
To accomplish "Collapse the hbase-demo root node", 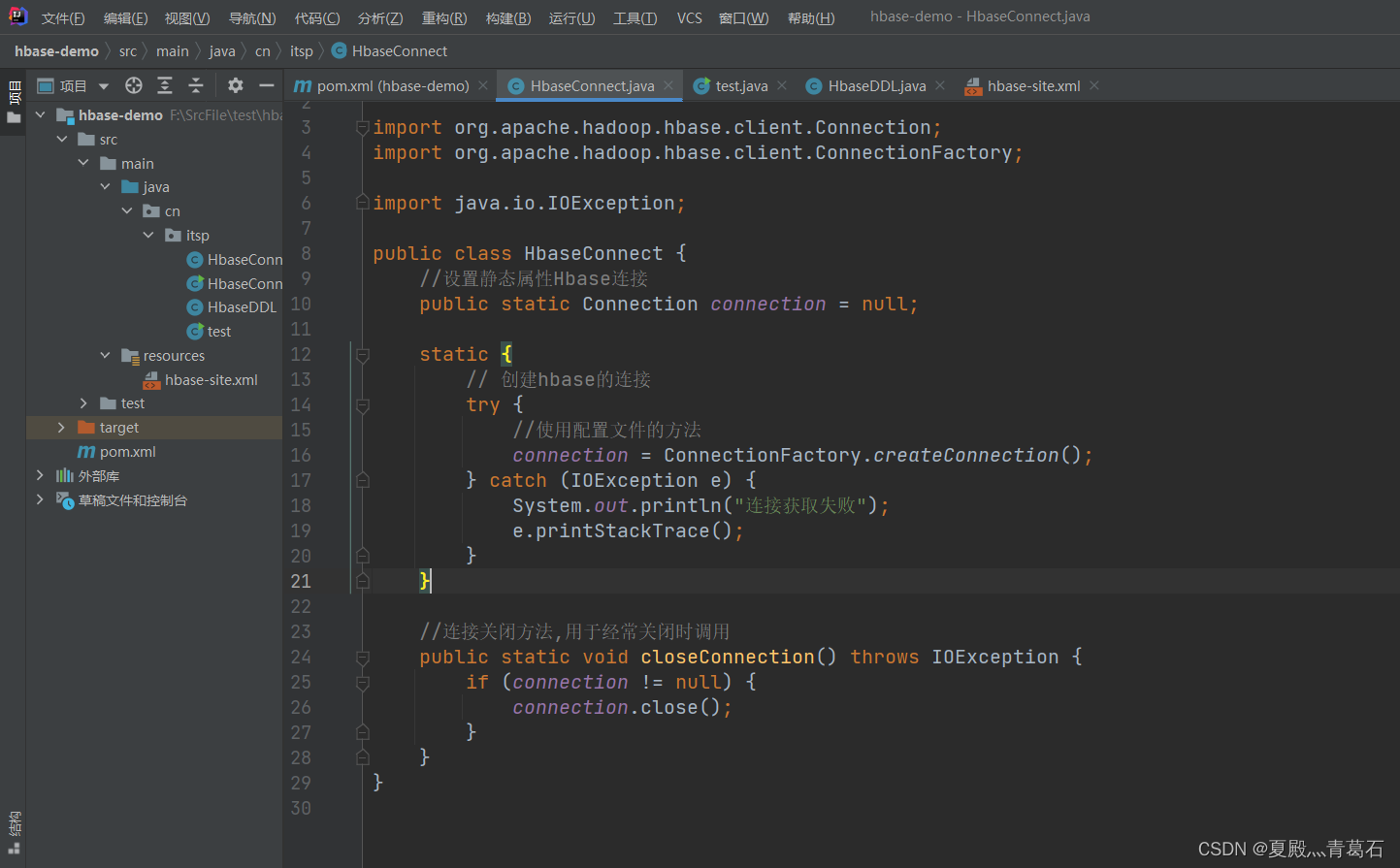I will 41,115.
